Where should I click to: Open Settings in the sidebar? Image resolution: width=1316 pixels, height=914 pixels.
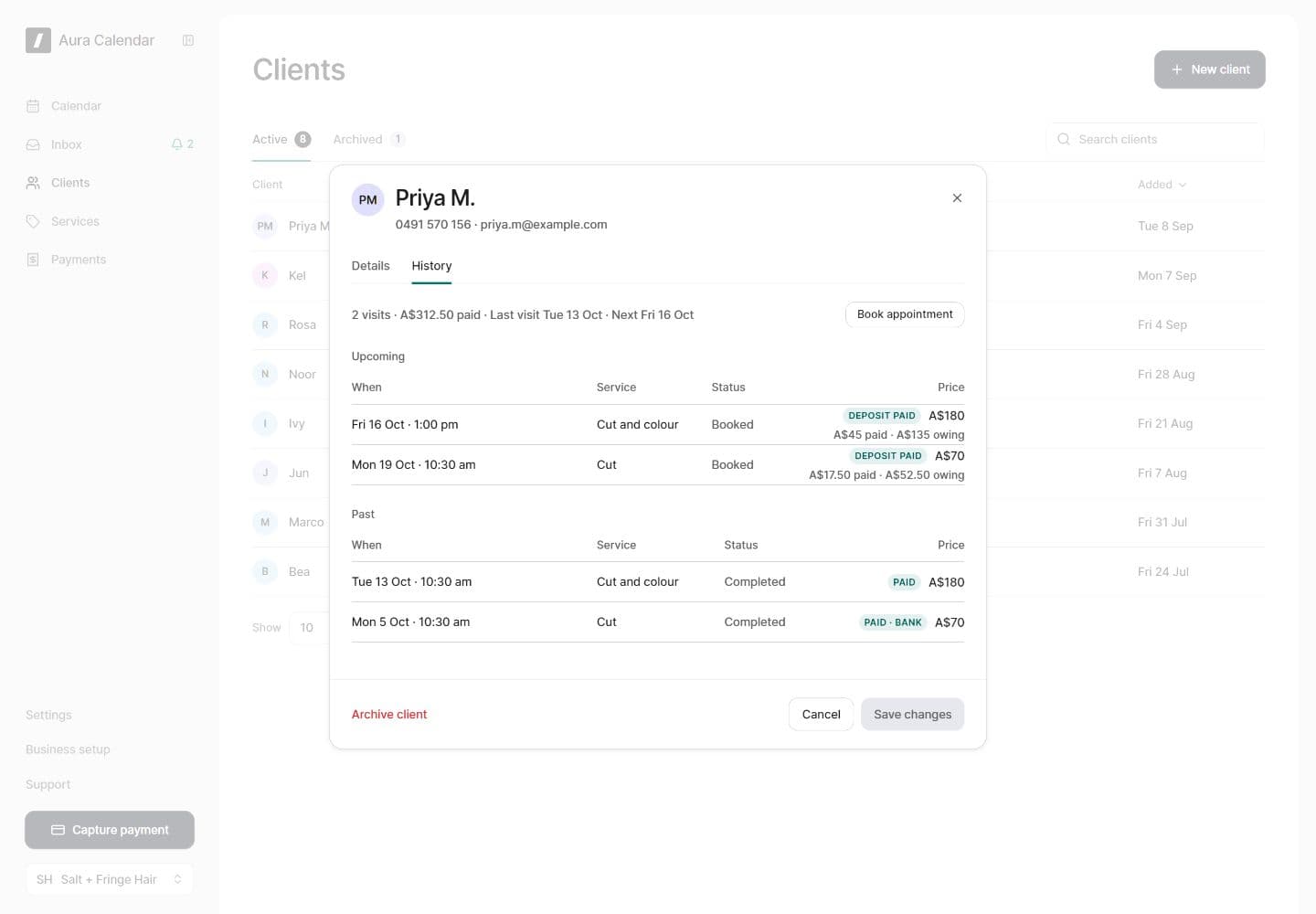[x=48, y=715]
